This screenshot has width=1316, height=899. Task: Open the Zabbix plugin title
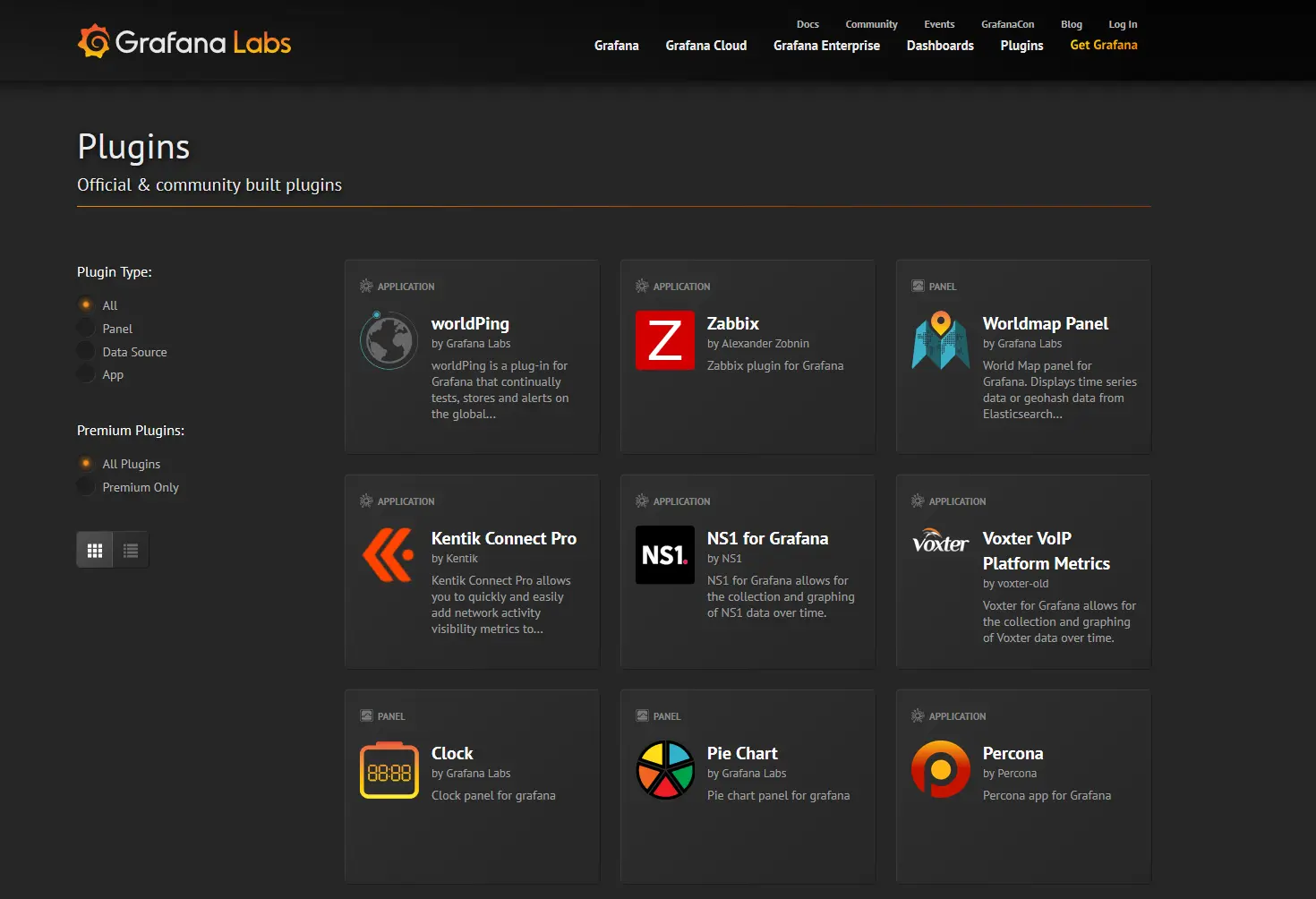733,323
